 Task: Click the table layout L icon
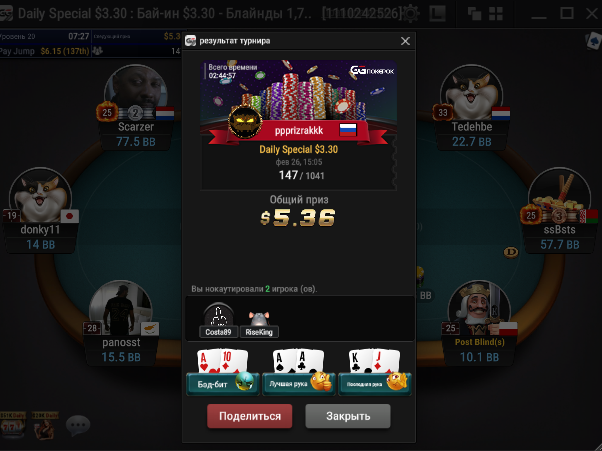point(437,14)
